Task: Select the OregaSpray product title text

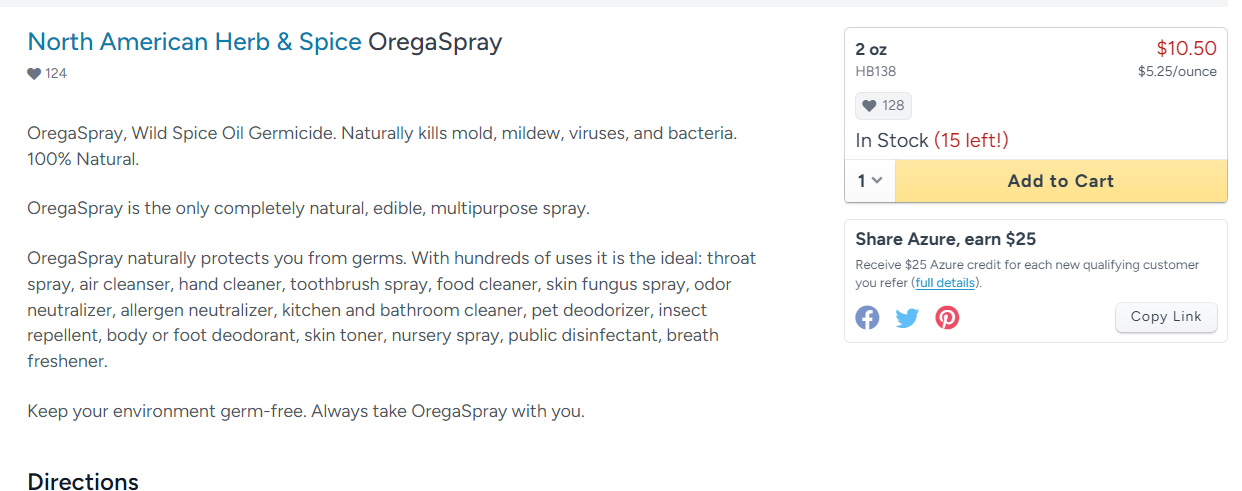Action: (x=435, y=42)
